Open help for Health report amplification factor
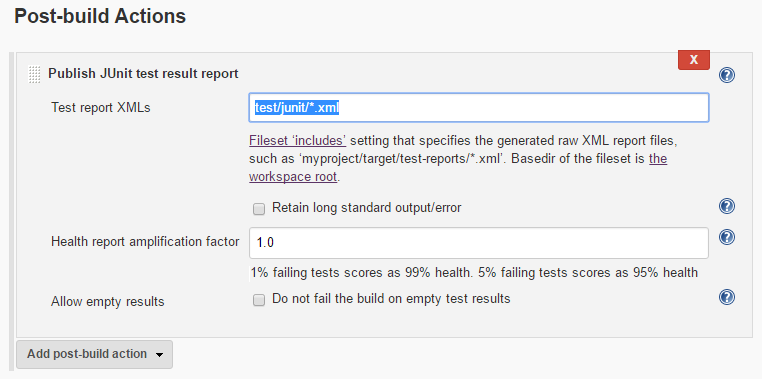 [727, 237]
